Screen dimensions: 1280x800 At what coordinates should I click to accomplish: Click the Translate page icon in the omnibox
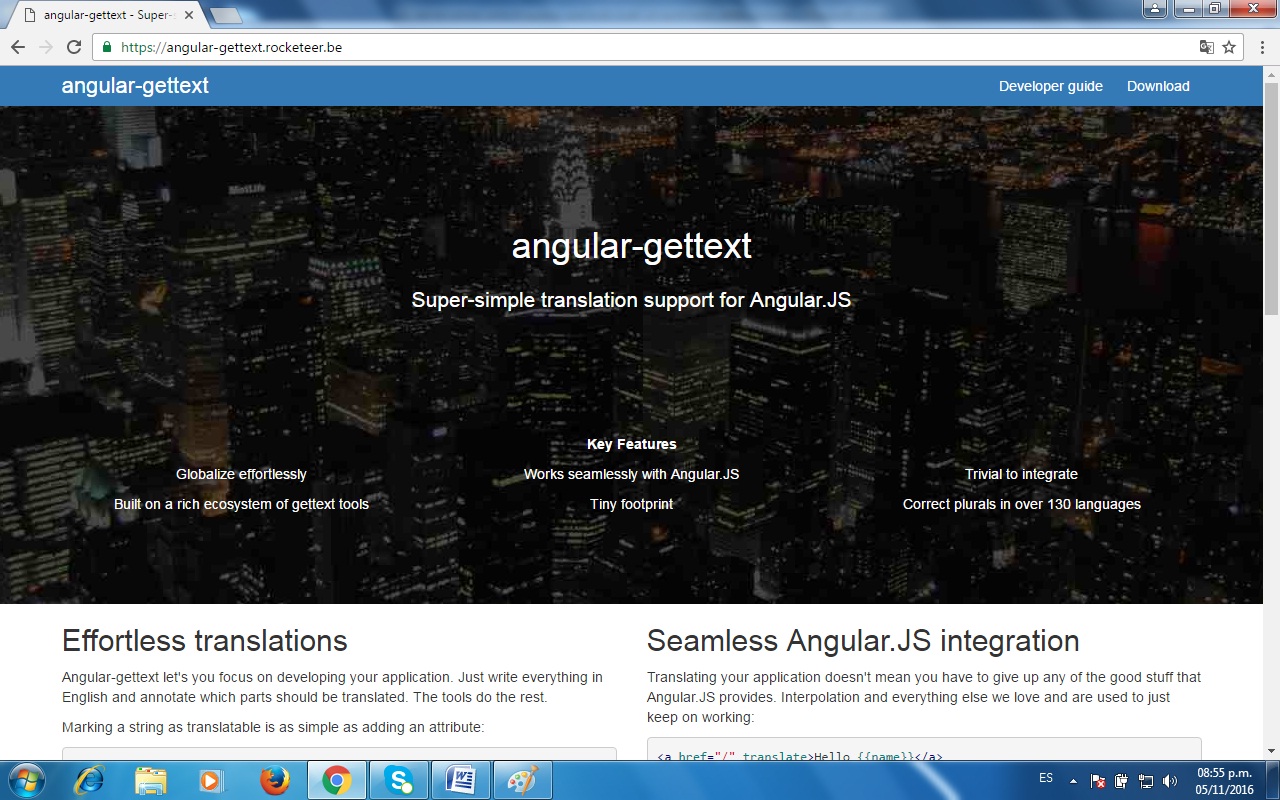pos(1204,46)
